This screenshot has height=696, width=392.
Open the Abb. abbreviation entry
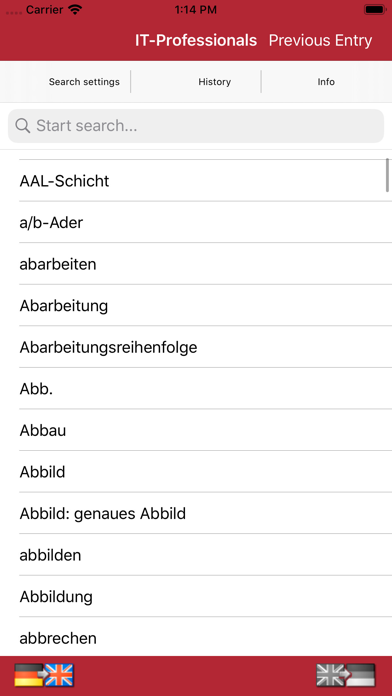[196, 389]
